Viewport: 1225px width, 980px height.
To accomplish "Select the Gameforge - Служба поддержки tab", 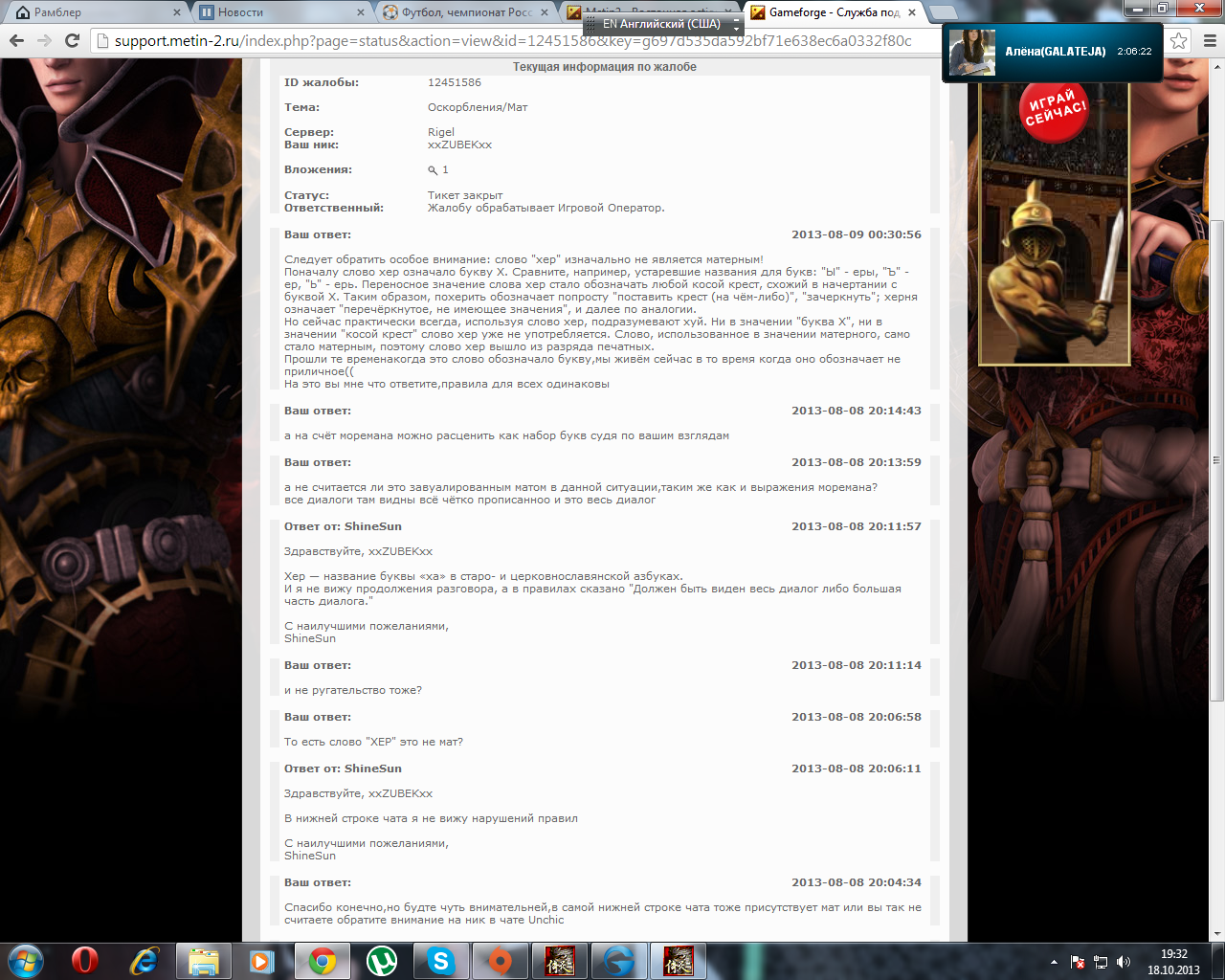I will point(833,12).
